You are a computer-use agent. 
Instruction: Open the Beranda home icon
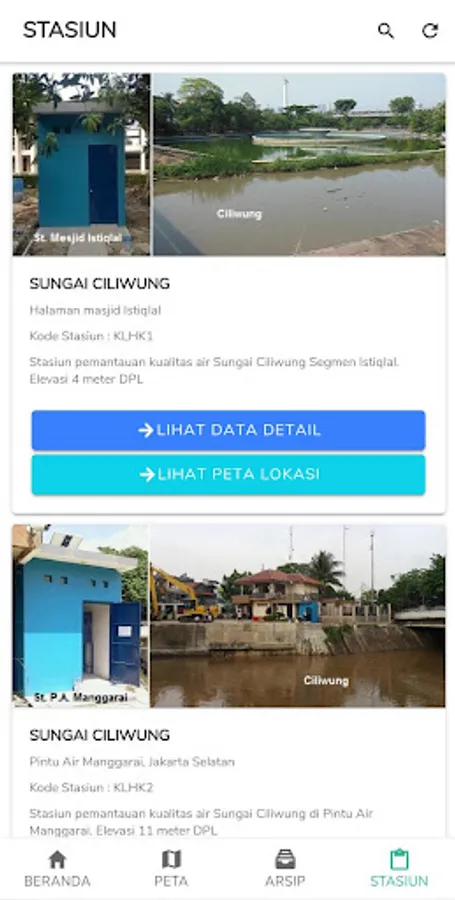click(57, 859)
